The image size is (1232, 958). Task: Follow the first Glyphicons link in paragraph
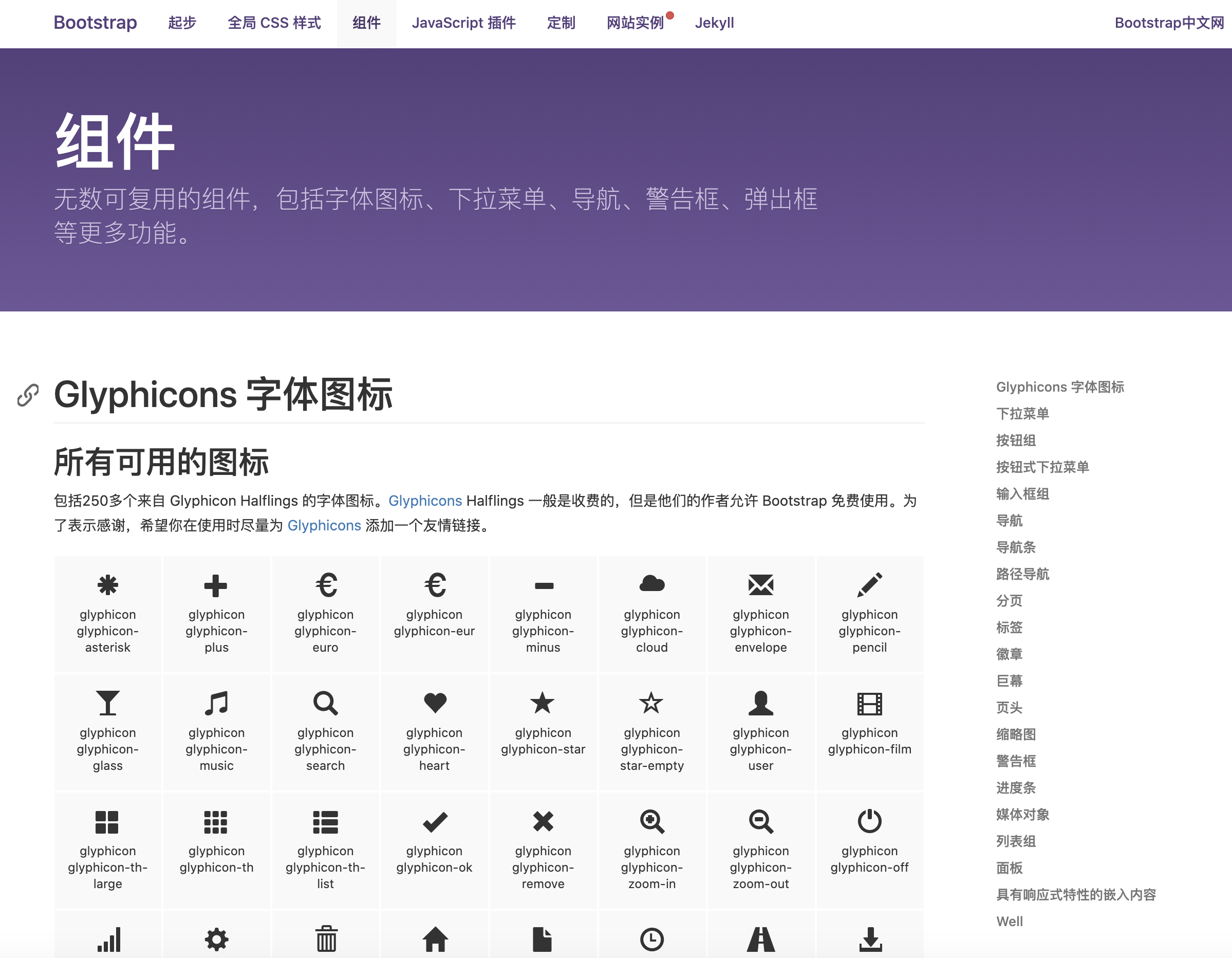[425, 501]
